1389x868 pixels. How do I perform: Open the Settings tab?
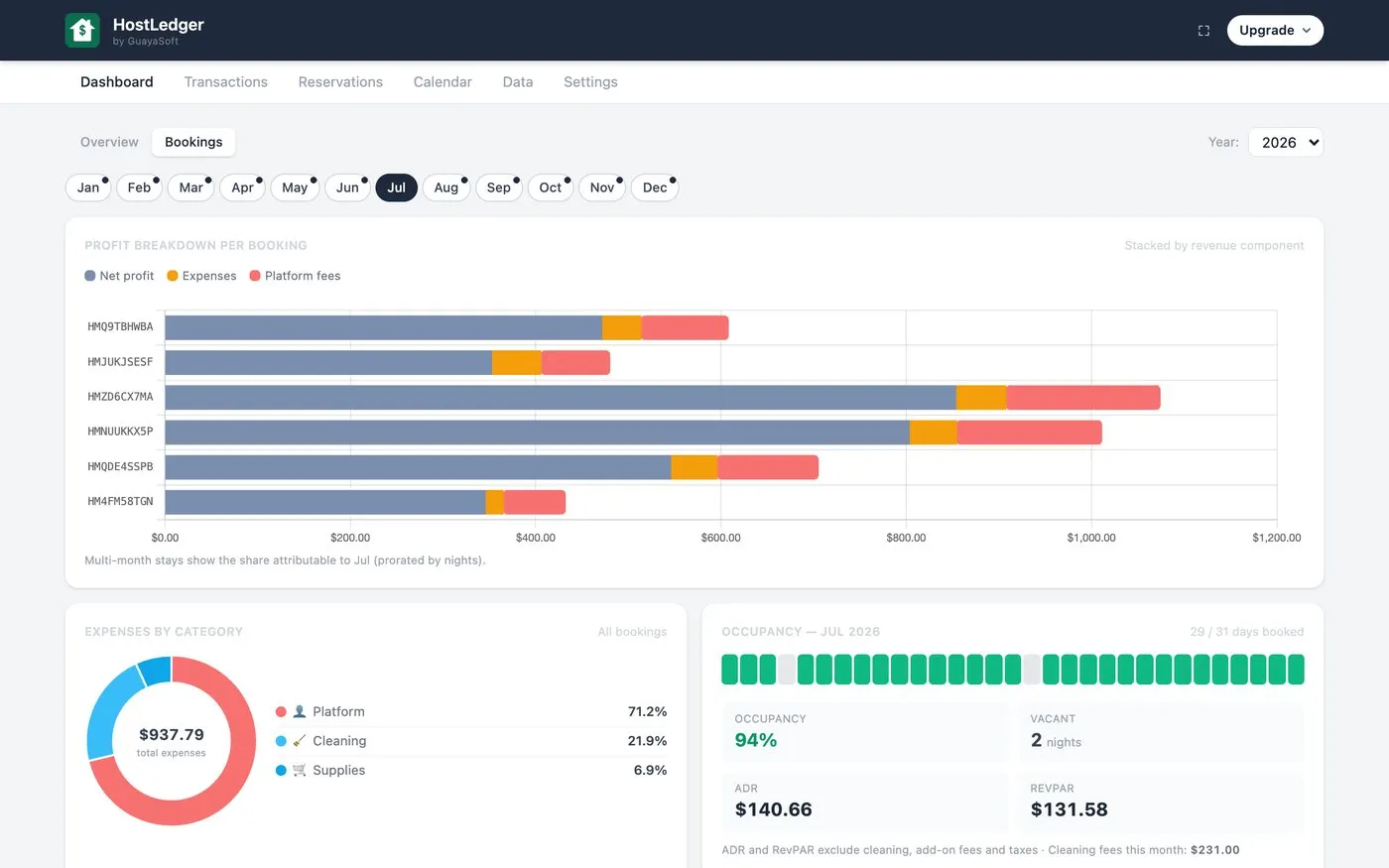[x=590, y=82]
